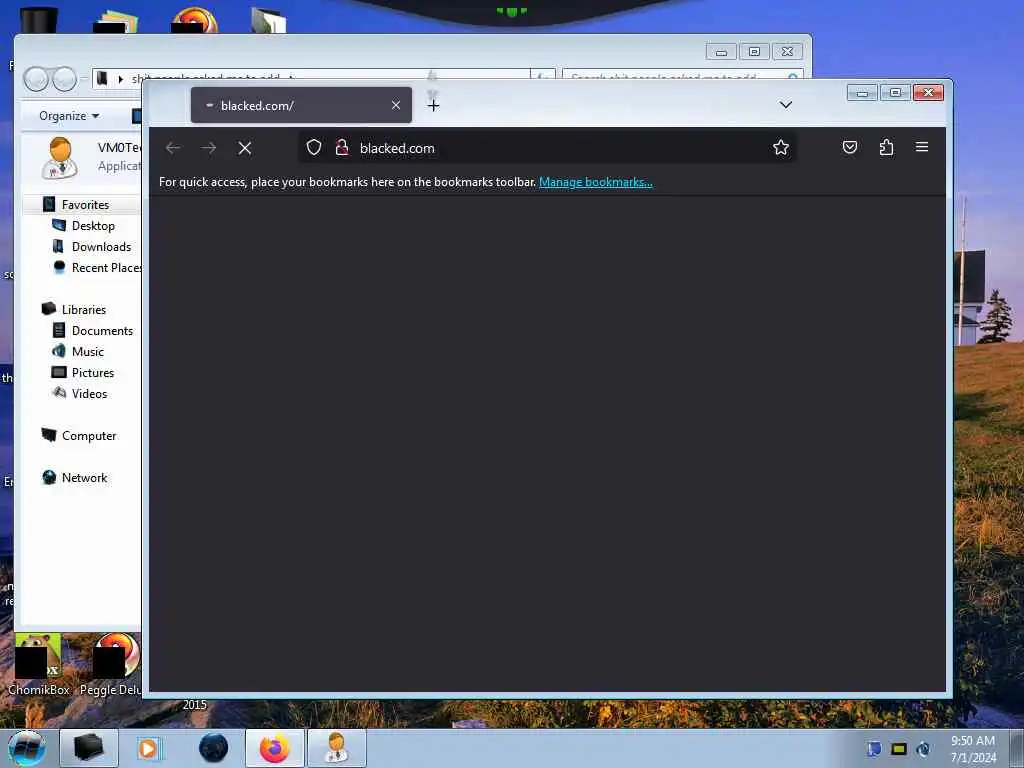Open Organize dropdown in Explorer window
Image resolution: width=1024 pixels, height=768 pixels.
(69, 116)
